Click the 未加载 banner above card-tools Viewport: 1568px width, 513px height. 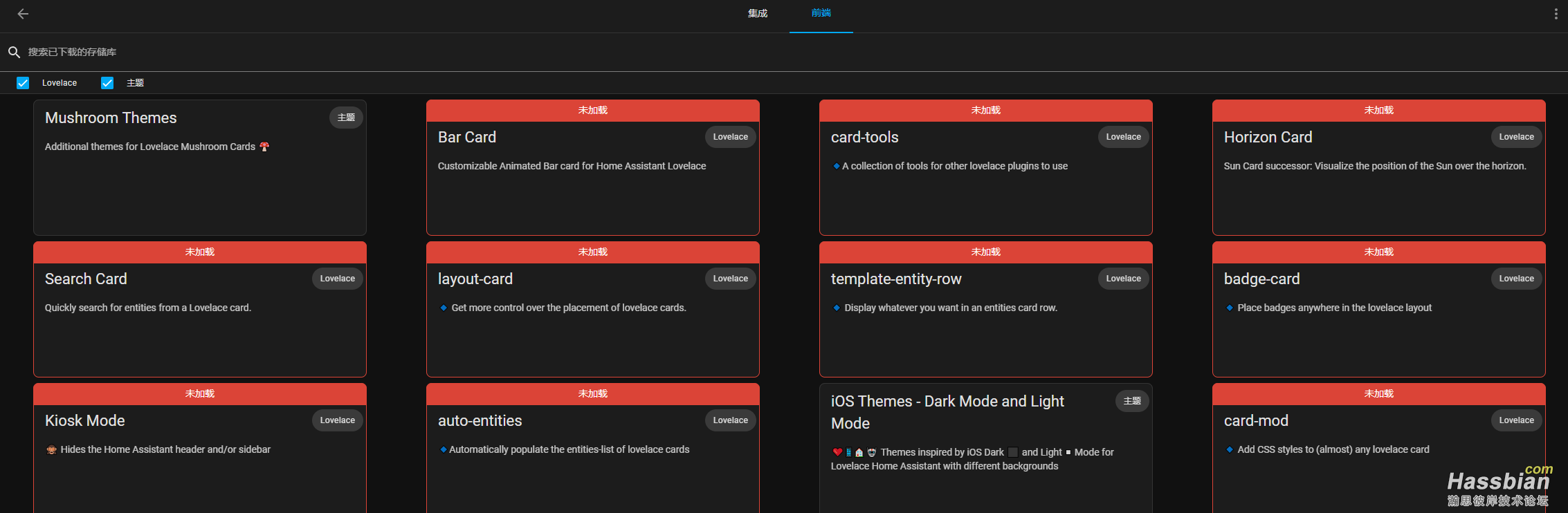[986, 111]
